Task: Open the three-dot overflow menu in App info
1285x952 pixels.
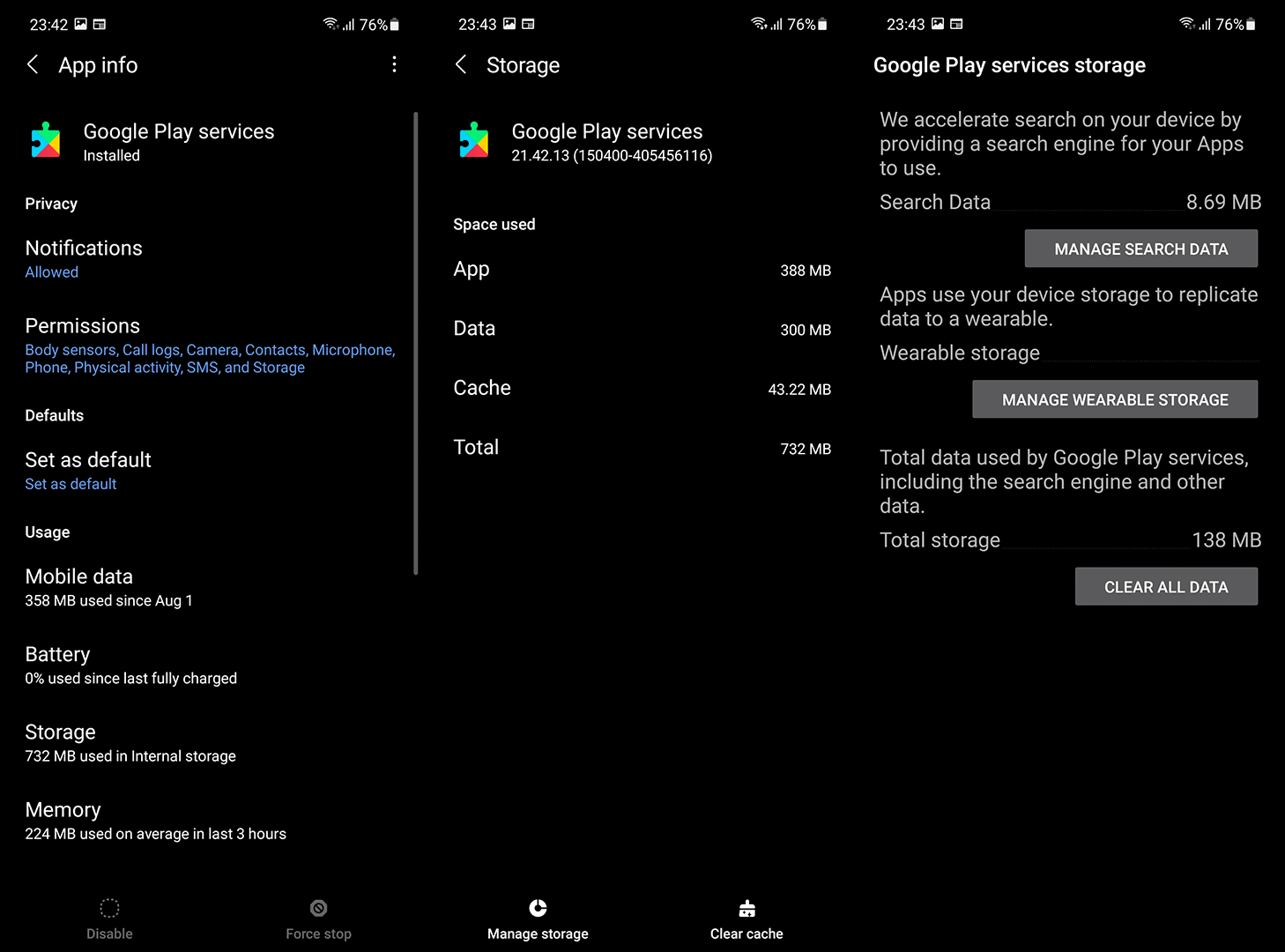Action: 394,64
